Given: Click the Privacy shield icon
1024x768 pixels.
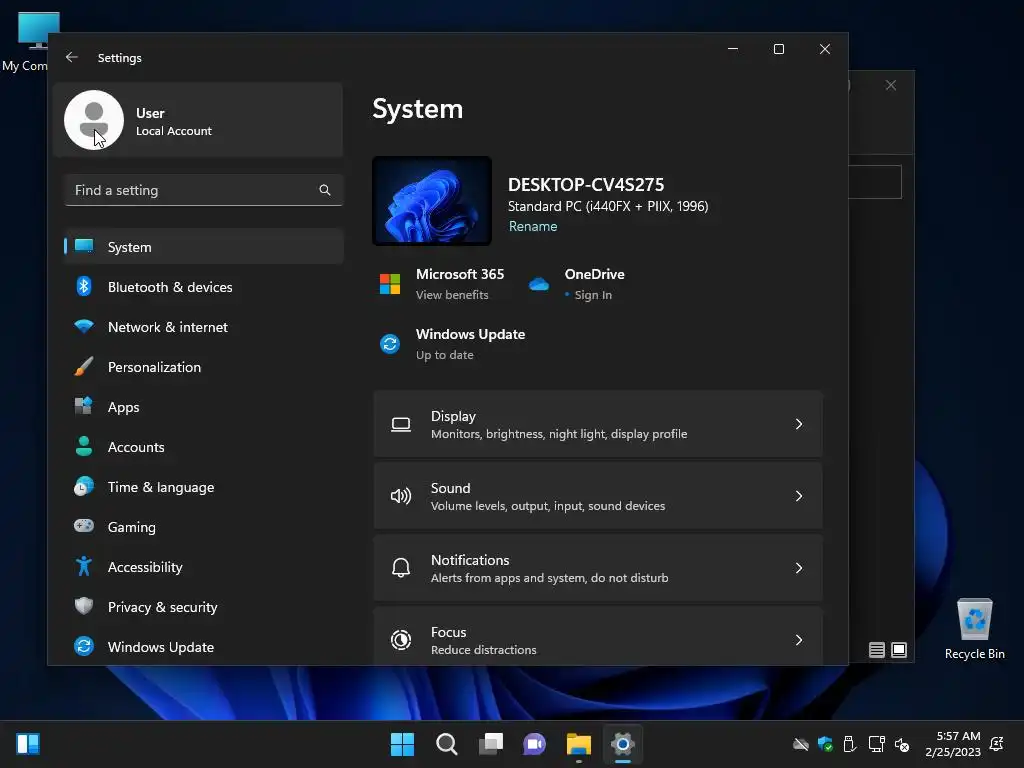Looking at the screenshot, I should pos(84,606).
